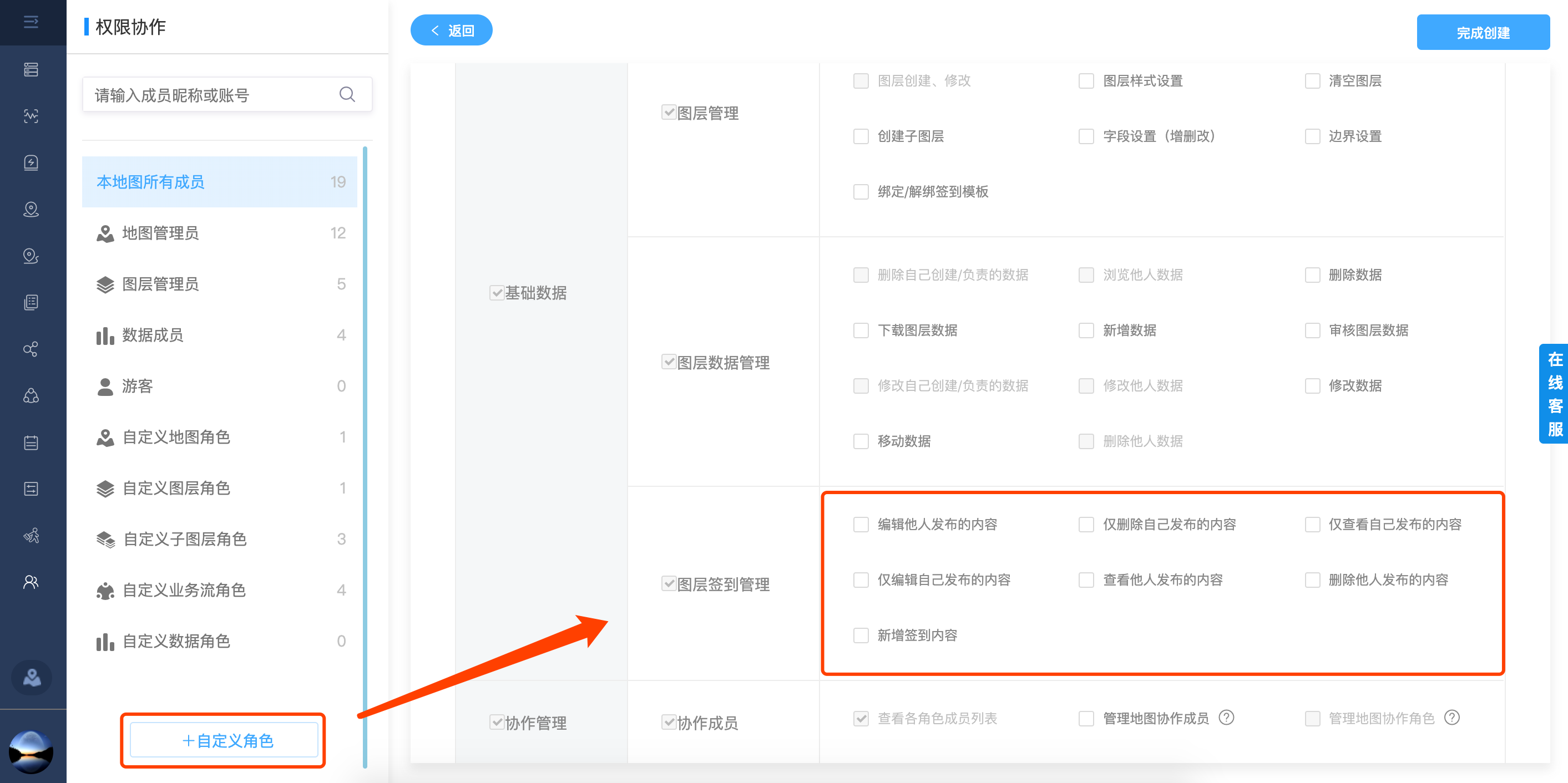Check the 审核图层数据 checkbox

click(x=1312, y=331)
